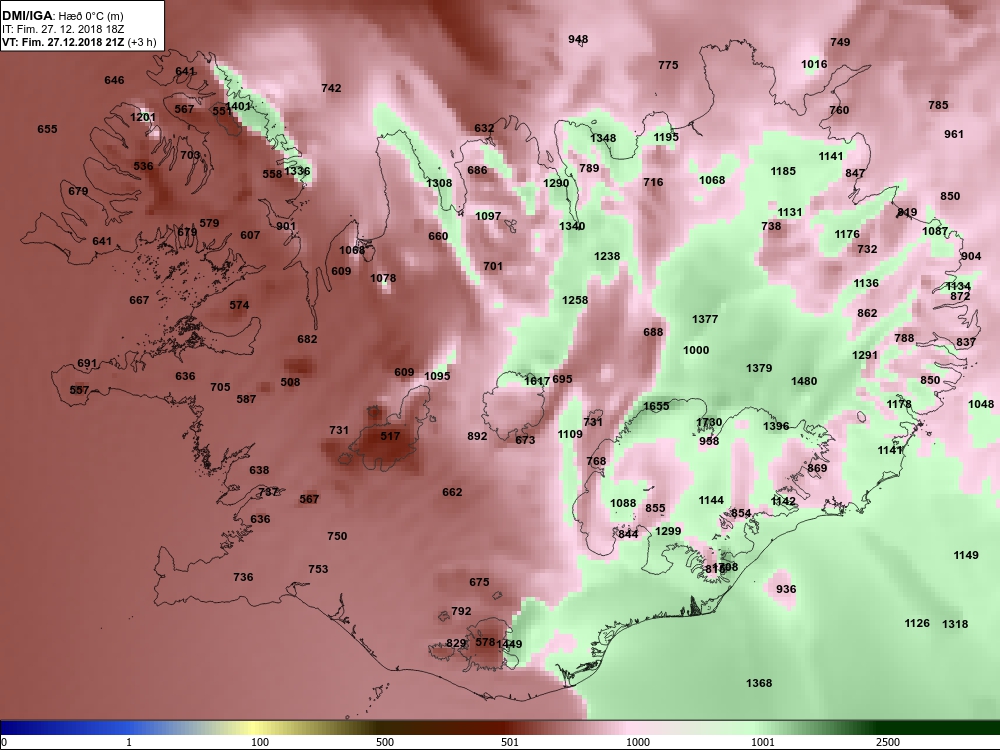This screenshot has width=1000, height=750.
Task: Click the map value '1290'
Action: pos(555,183)
